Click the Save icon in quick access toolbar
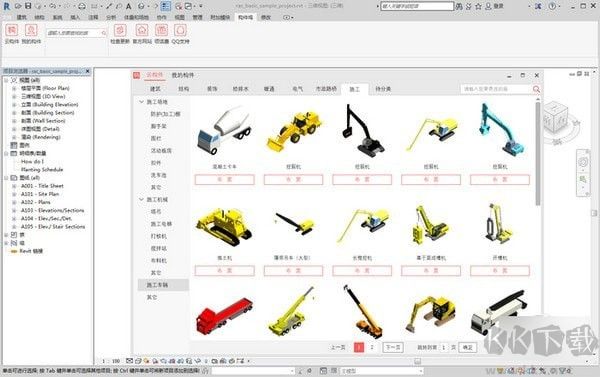600x377 pixels. point(28,6)
